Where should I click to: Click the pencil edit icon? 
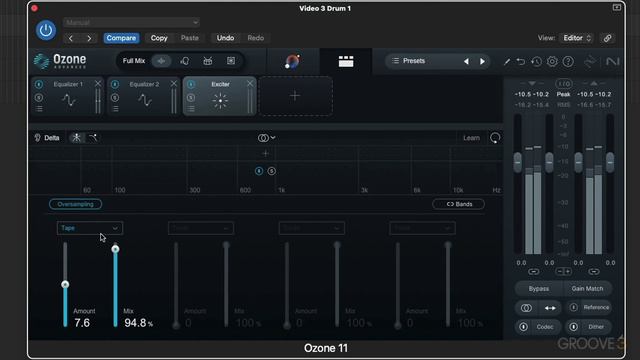point(507,62)
